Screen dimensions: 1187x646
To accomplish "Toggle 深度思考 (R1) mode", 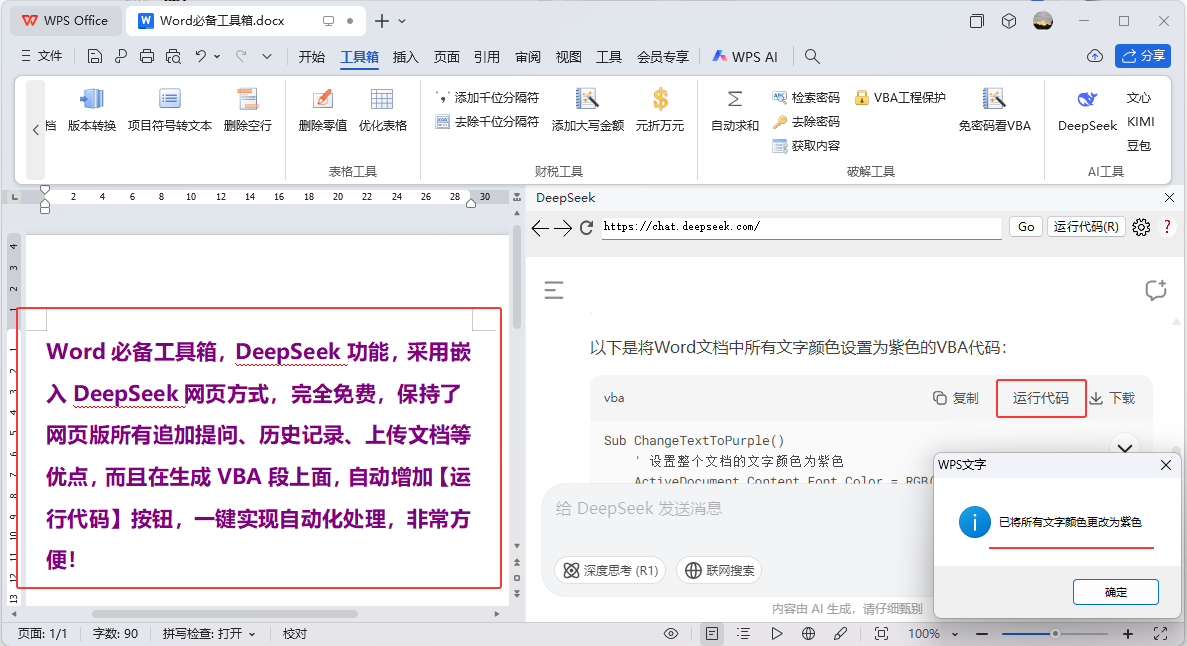I will (611, 570).
